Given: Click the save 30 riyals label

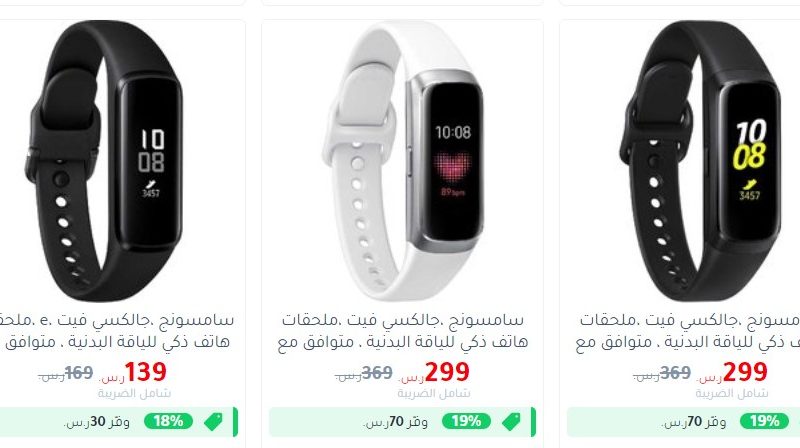Looking at the screenshot, I should pyautogui.click(x=97, y=422).
